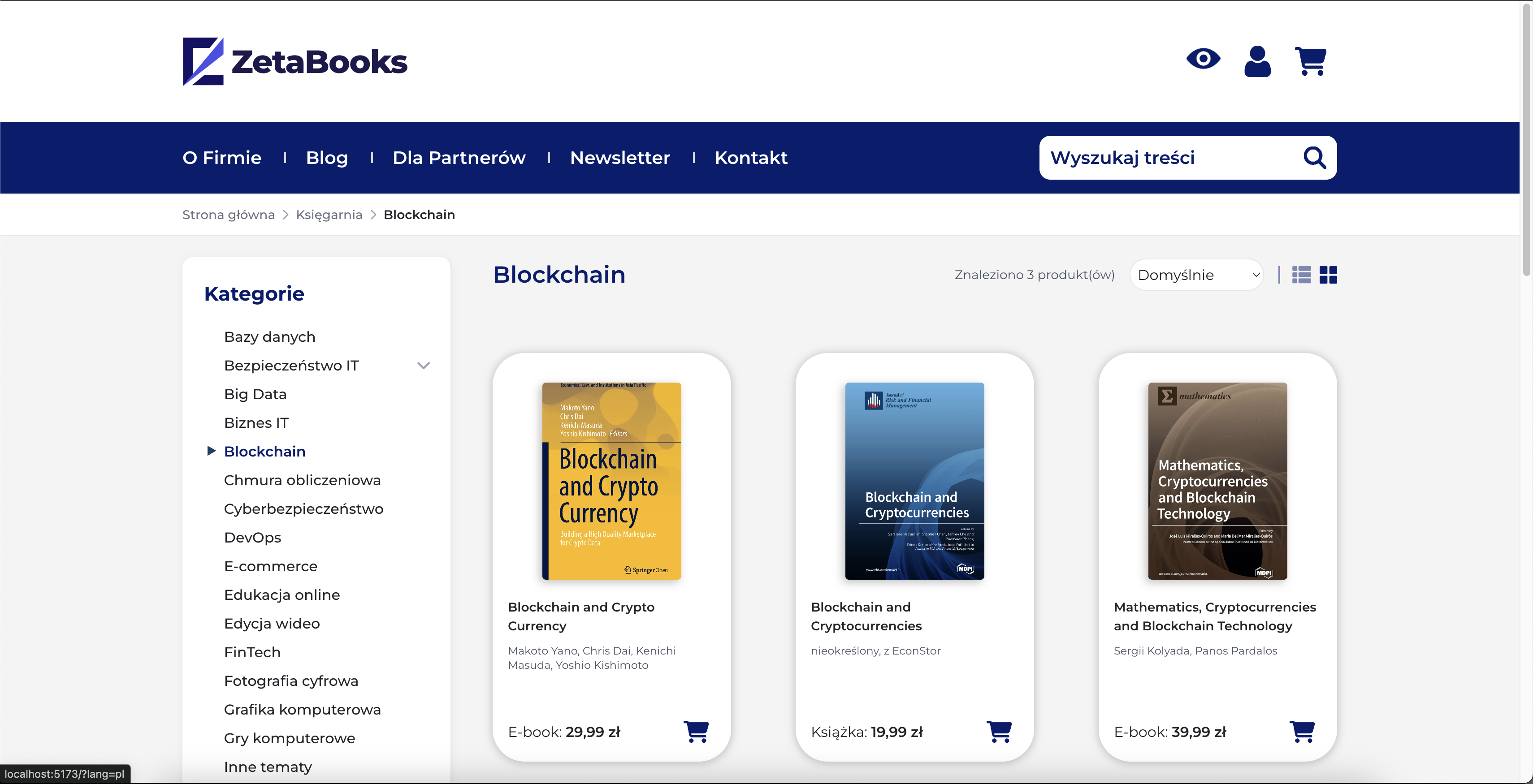Select Cyberbezpieczeństwo category
Image resolution: width=1533 pixels, height=784 pixels.
click(303, 508)
